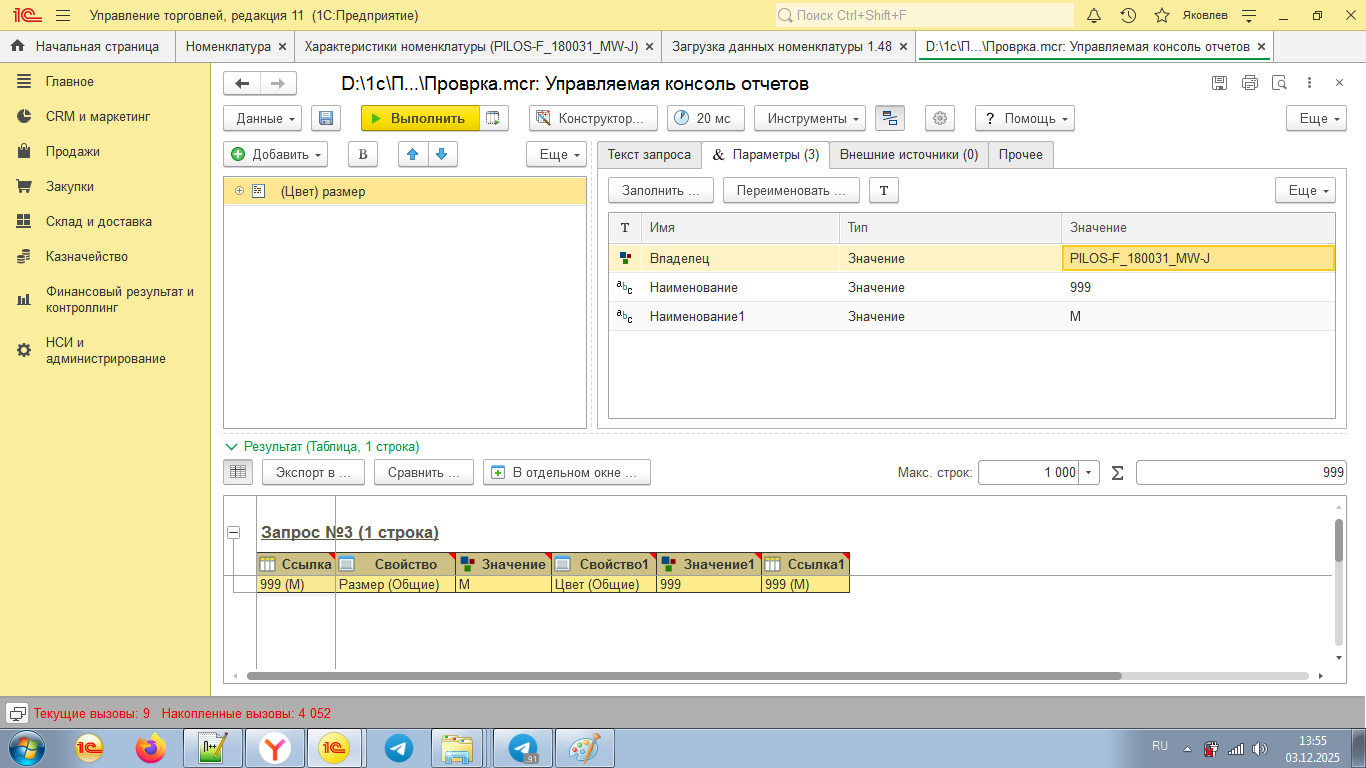
Task: Click В отдельном окне ... button
Action: pos(567,472)
